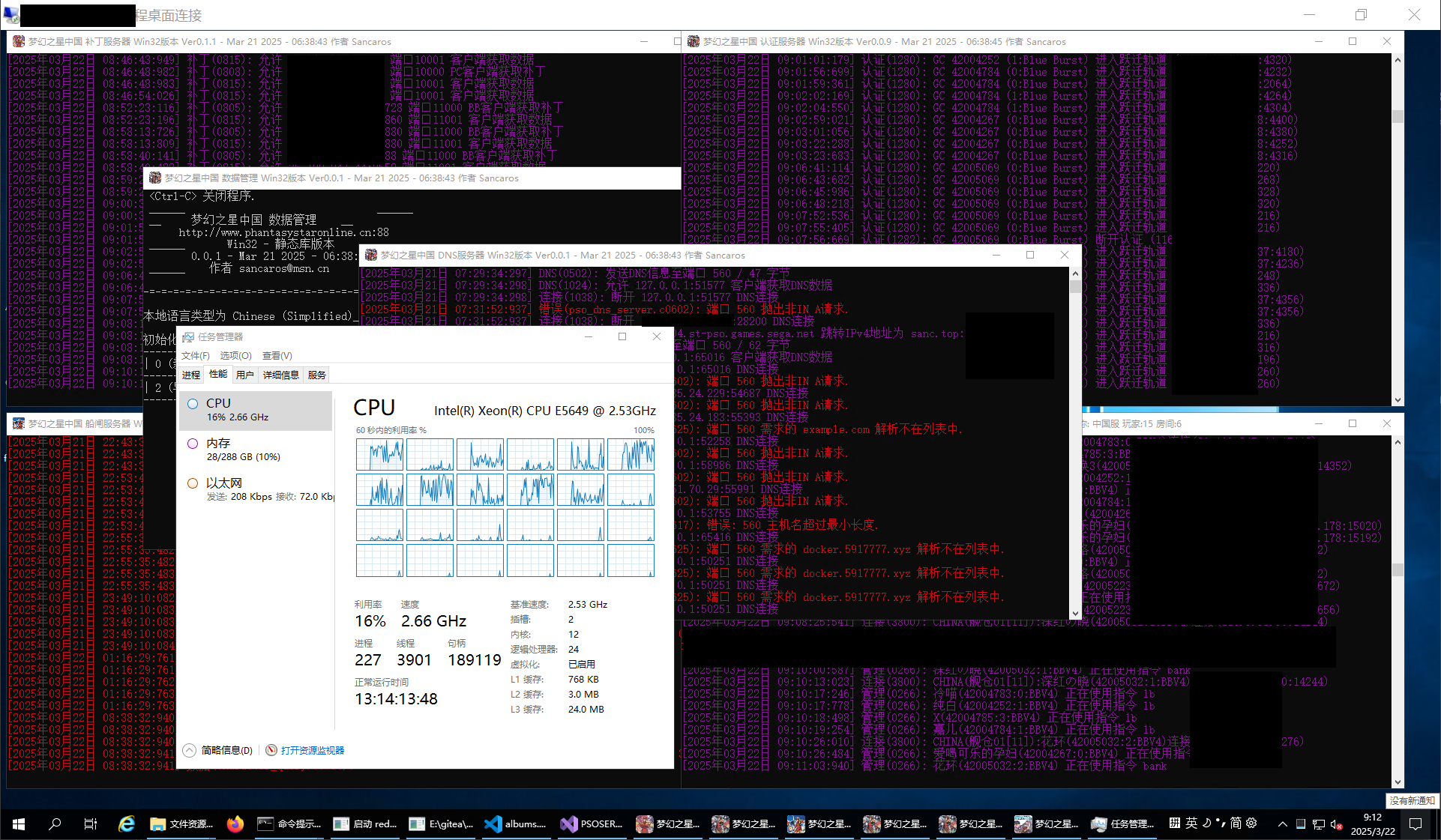Toggle 简 simplified/traditional IME setting
This screenshot has width=1441, height=840.
click(1236, 823)
